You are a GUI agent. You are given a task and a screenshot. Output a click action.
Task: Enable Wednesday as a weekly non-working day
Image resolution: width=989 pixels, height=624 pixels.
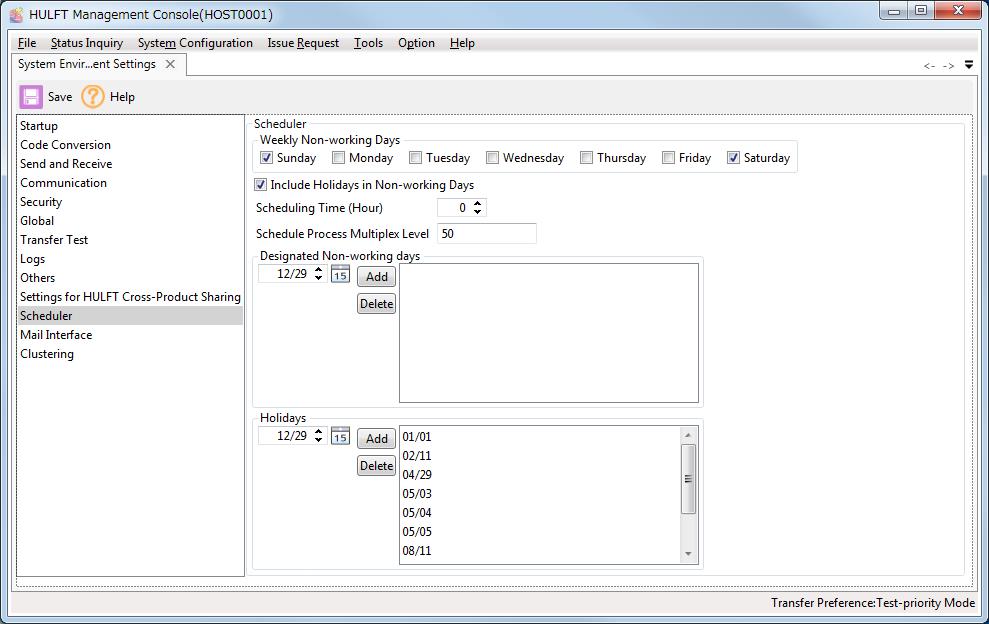(492, 157)
